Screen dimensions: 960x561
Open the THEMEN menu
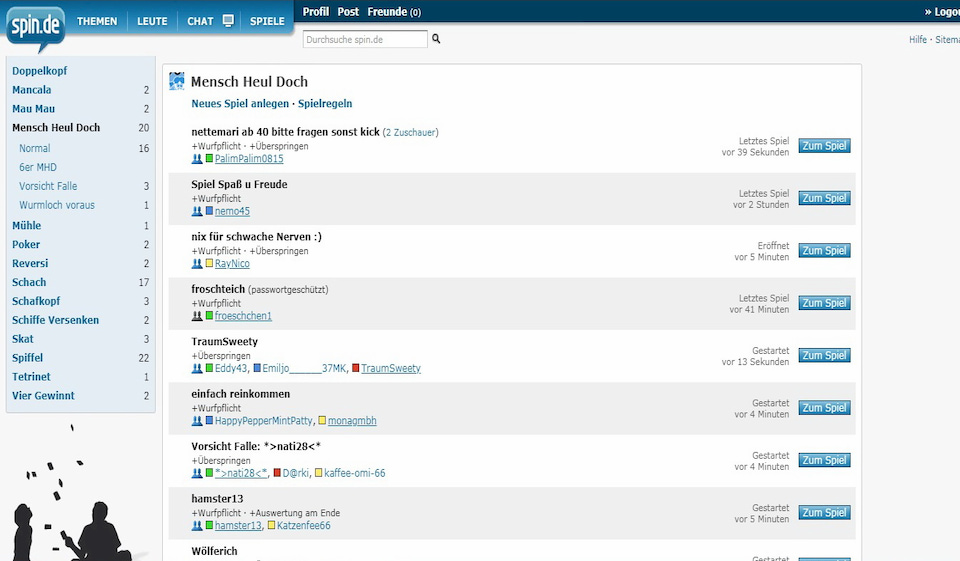[97, 21]
